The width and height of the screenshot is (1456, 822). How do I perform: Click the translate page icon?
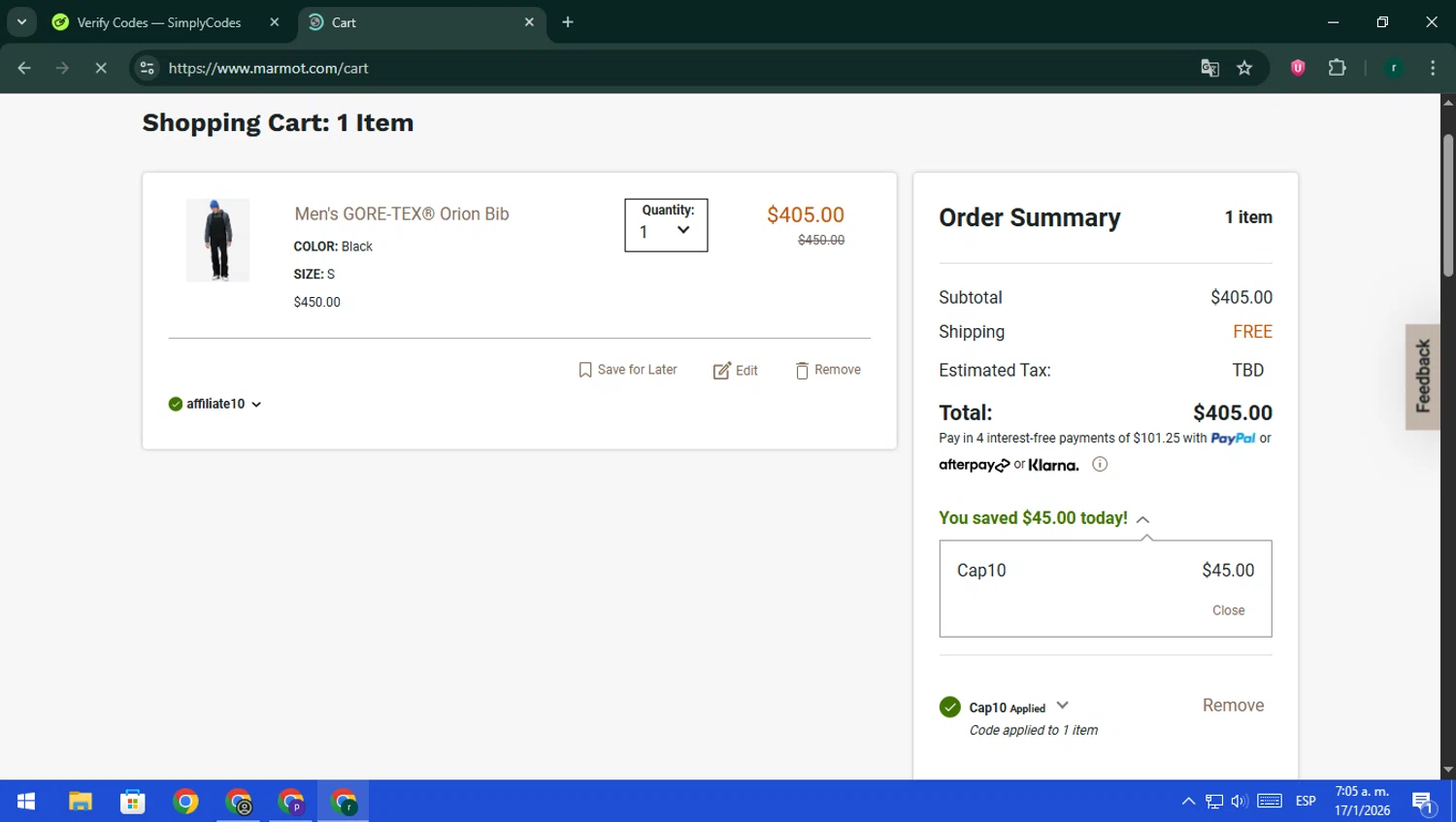pos(1209,68)
